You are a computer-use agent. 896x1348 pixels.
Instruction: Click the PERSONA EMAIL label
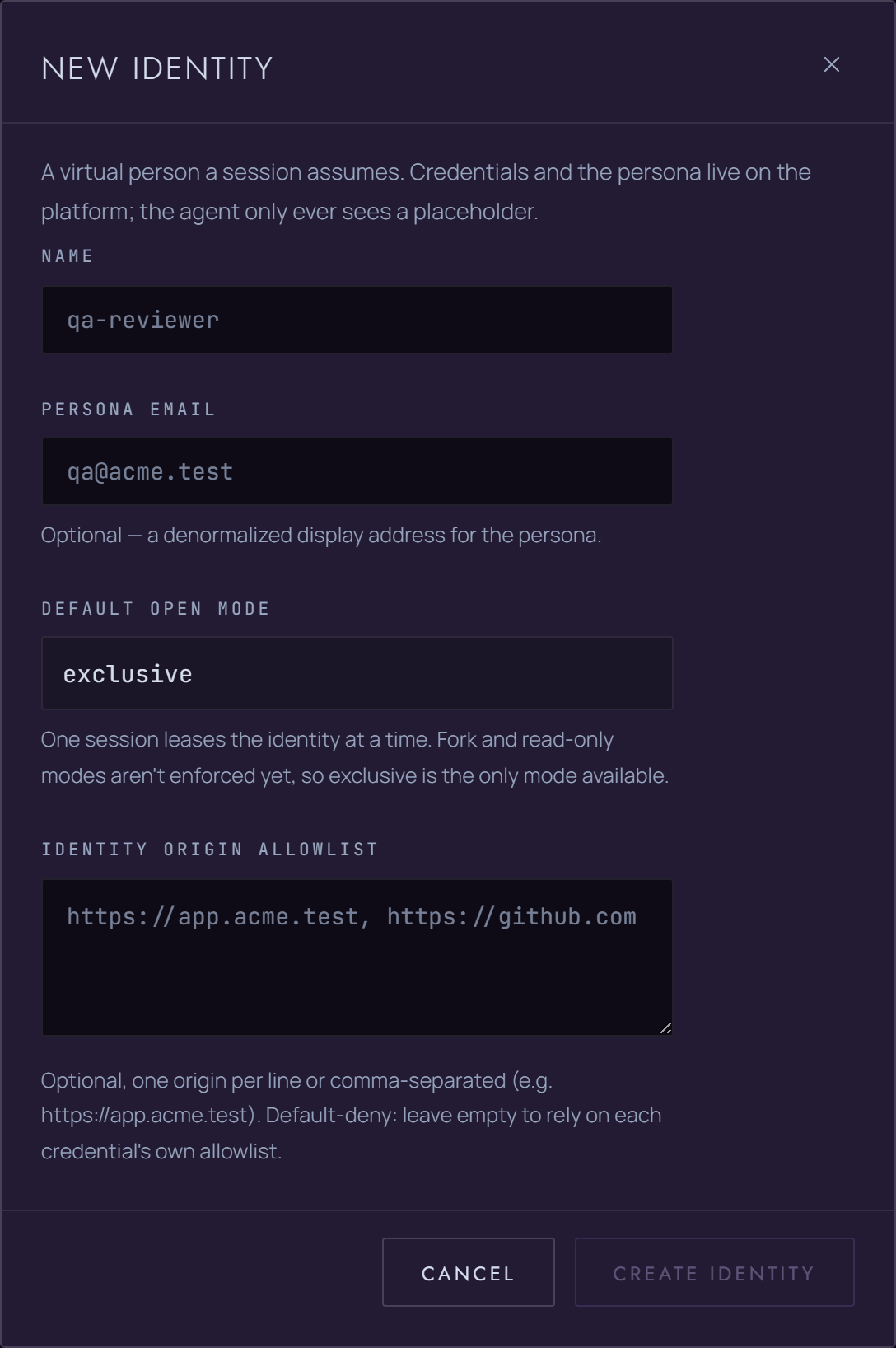[128, 410]
